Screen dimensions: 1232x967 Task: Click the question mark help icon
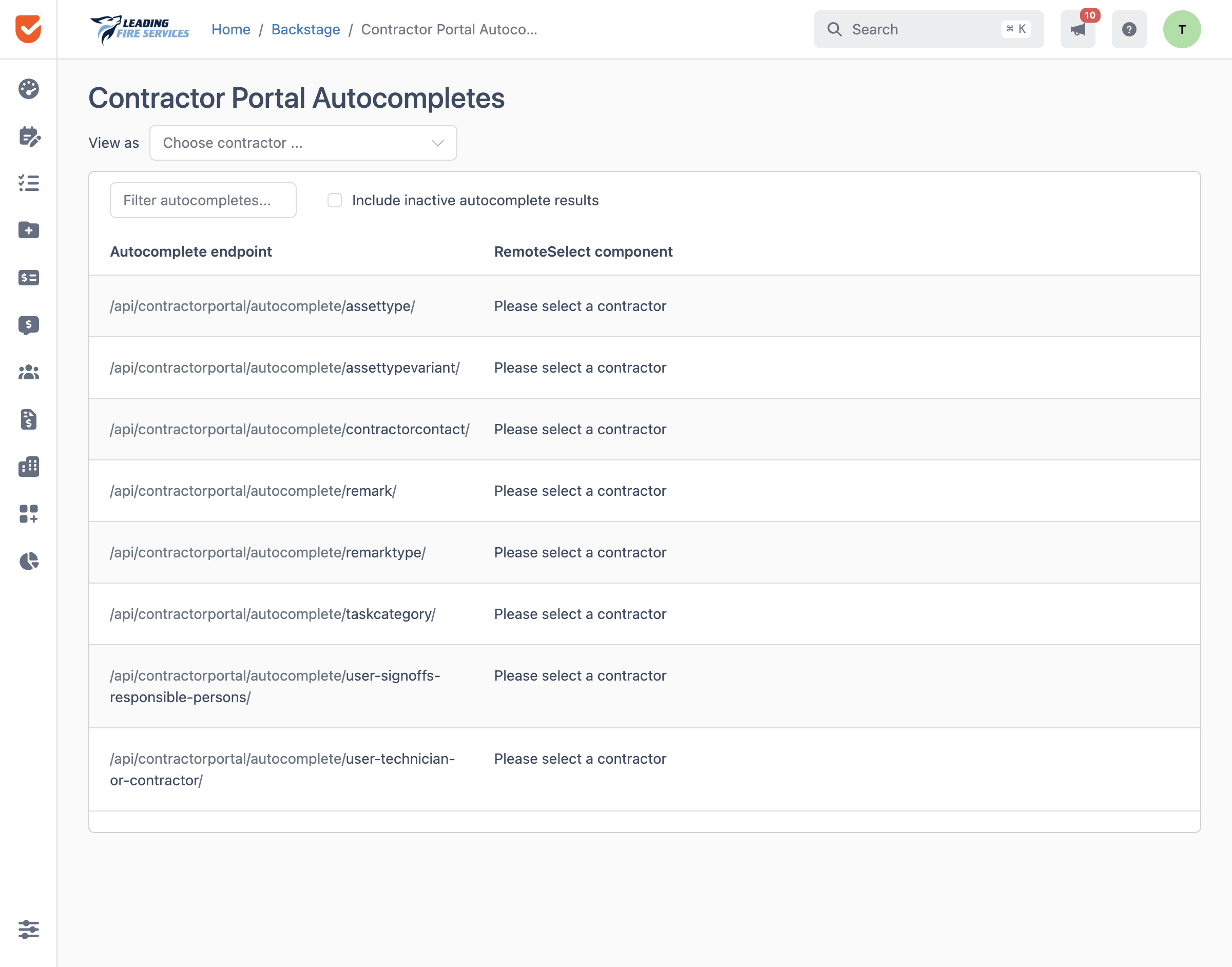1129,29
